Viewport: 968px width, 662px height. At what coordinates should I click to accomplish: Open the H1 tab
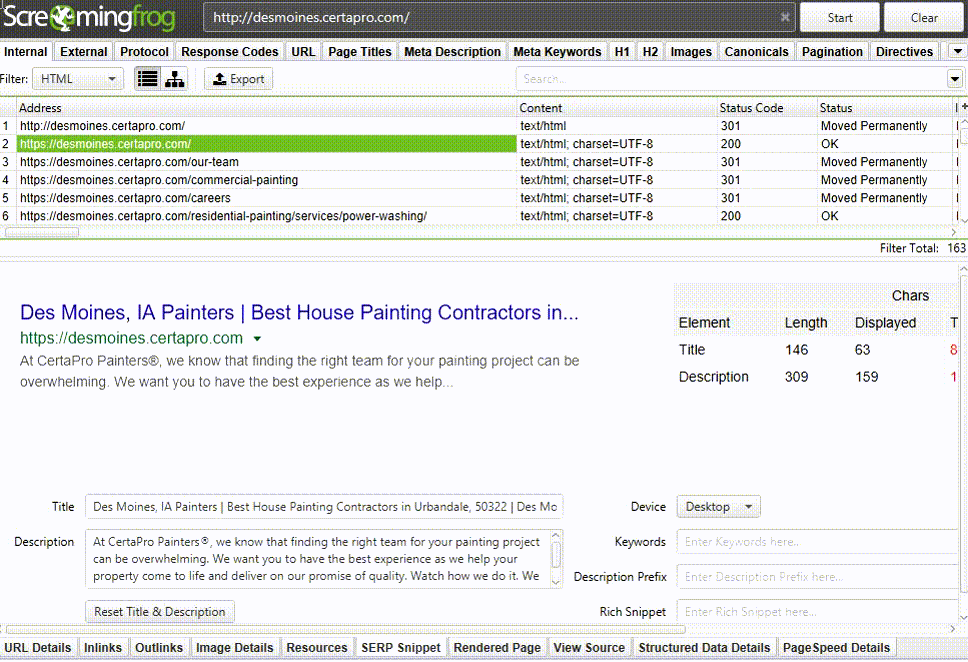[622, 52]
